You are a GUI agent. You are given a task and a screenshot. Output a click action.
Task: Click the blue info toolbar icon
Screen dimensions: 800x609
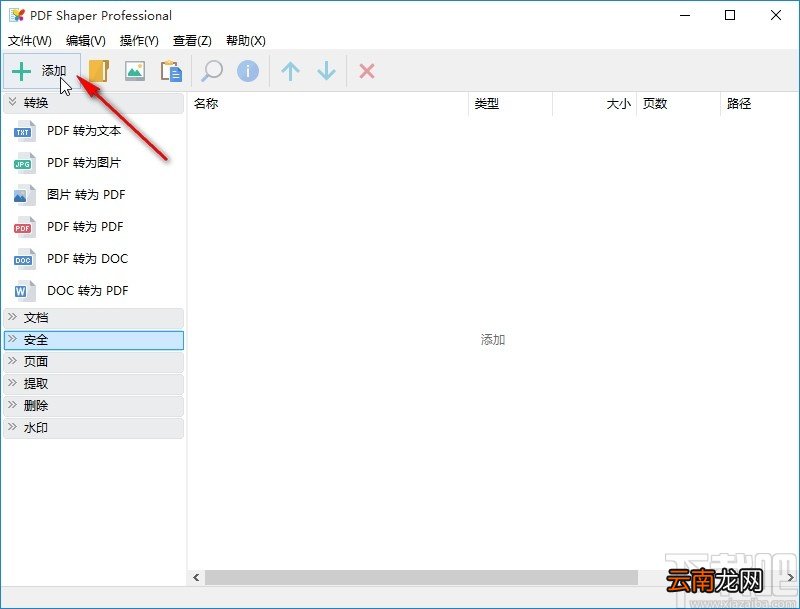pyautogui.click(x=248, y=71)
